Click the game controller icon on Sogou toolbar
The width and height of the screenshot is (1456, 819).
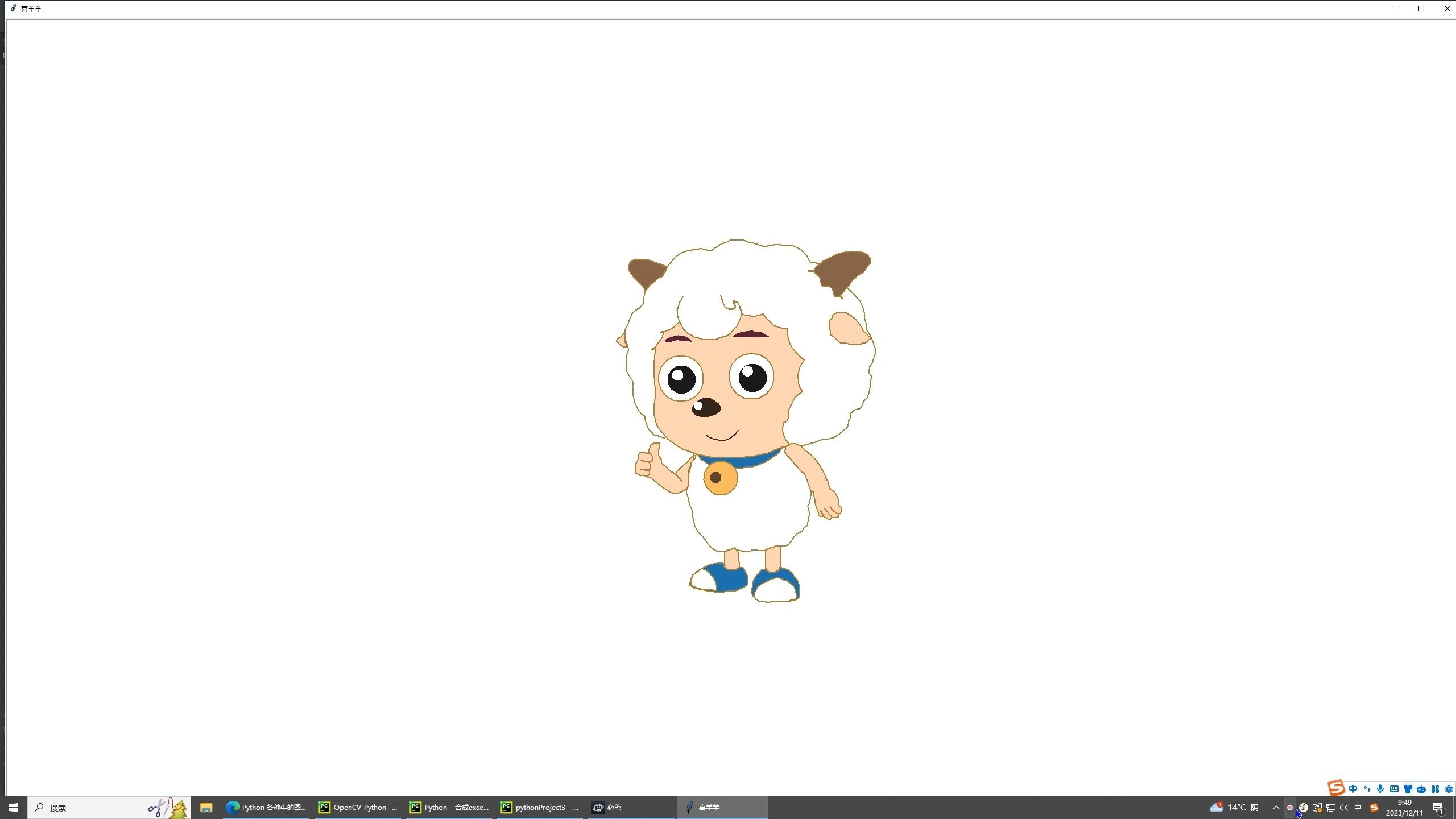[1421, 789]
